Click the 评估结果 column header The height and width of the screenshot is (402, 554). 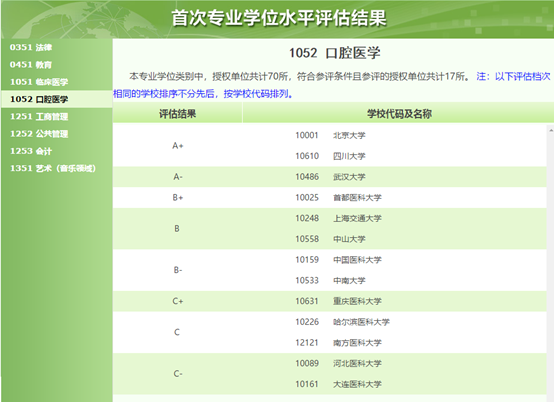point(177,114)
